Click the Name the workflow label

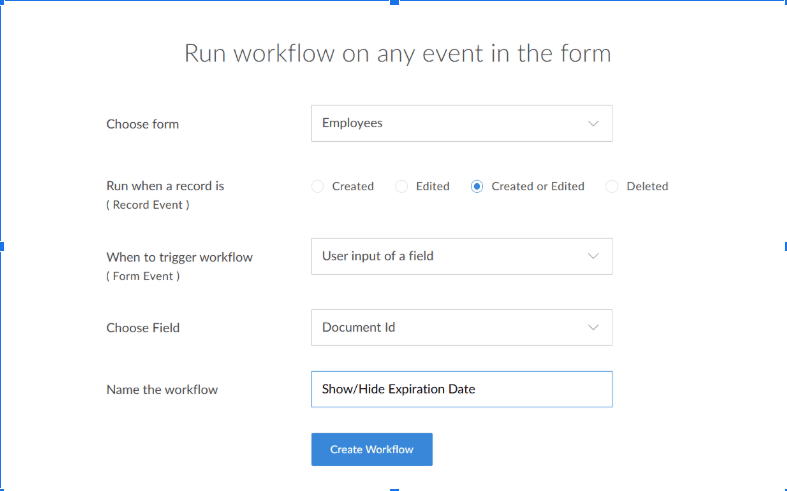(161, 390)
